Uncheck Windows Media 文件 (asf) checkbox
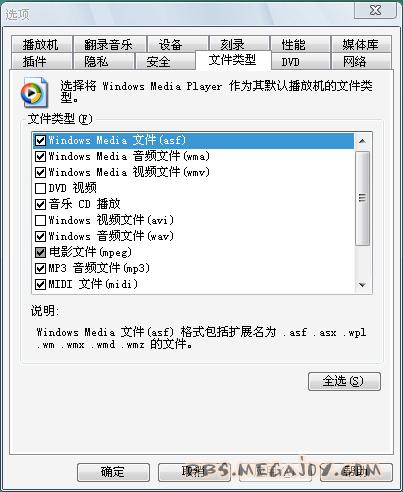 tap(40, 140)
